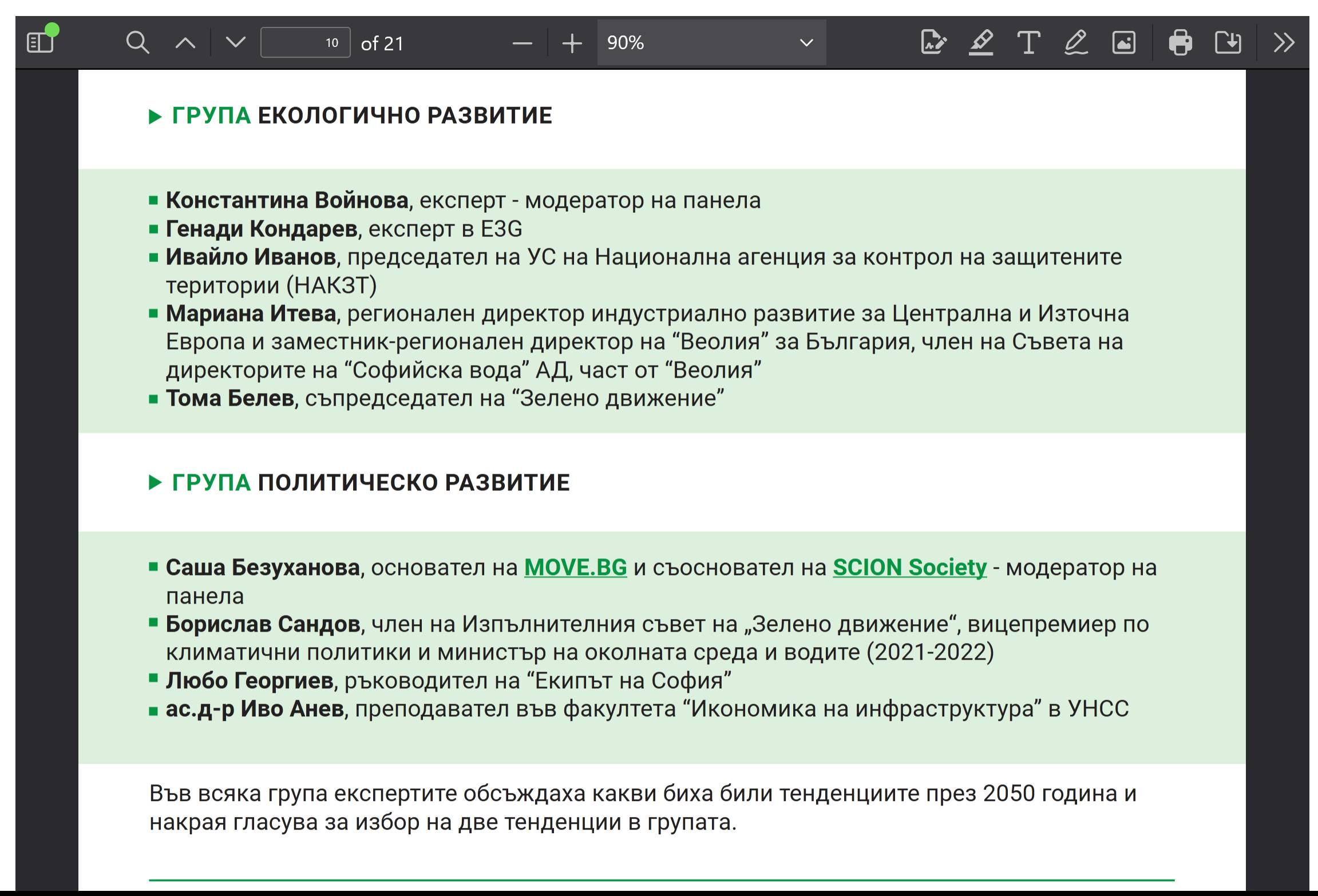1318x896 pixels.
Task: Select the add signature tool
Action: click(933, 42)
